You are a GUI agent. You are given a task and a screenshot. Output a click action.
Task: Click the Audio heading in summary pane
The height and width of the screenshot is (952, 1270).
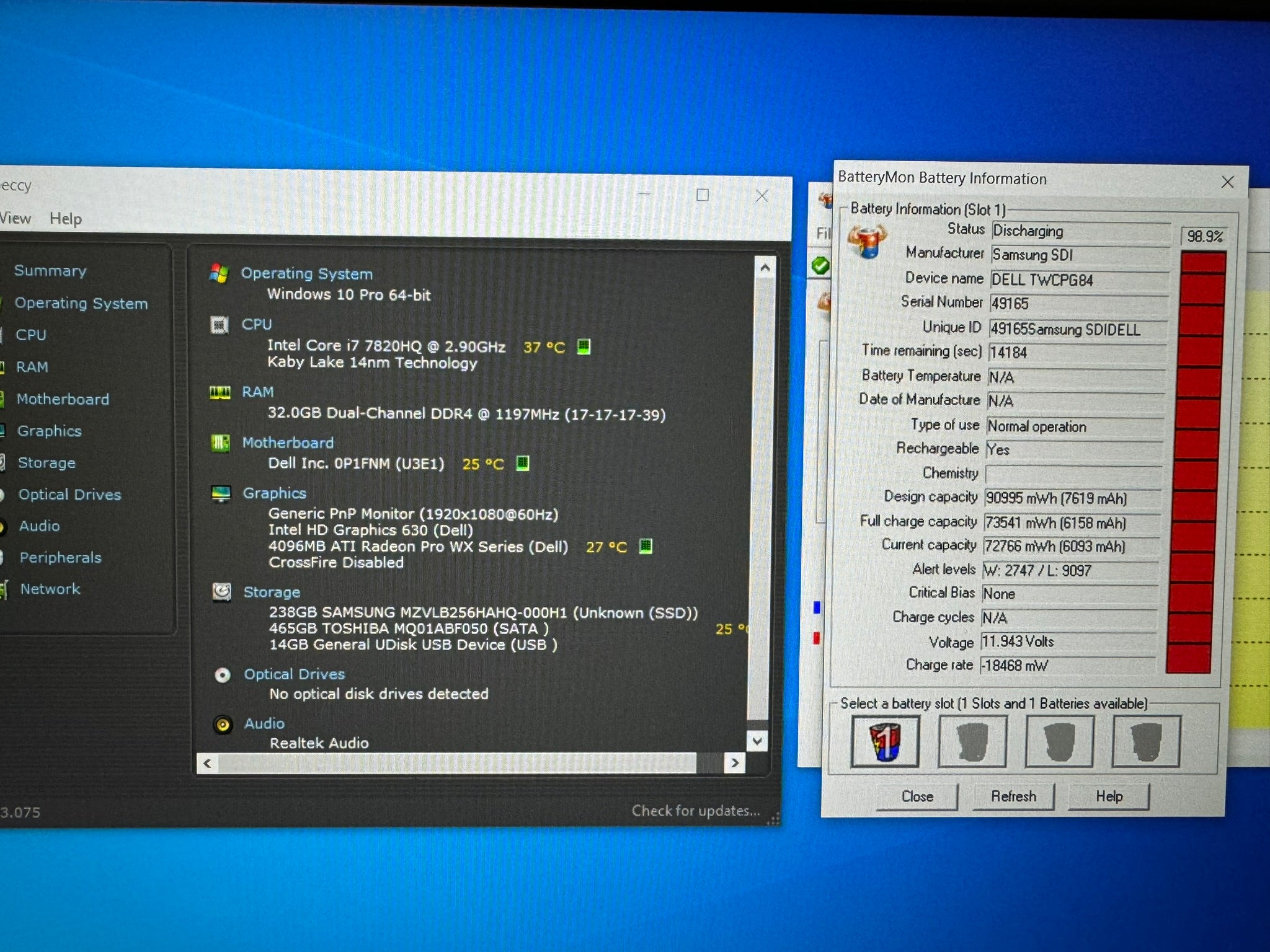coord(265,724)
